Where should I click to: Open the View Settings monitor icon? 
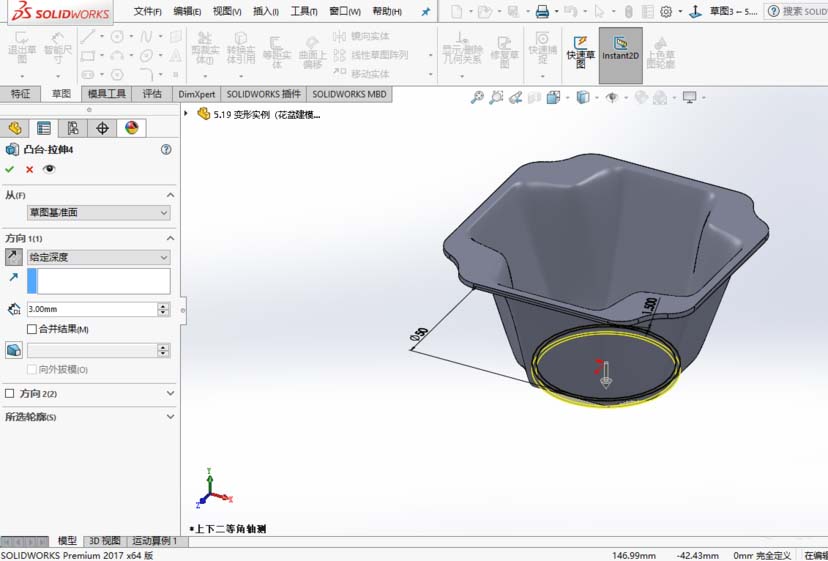click(x=690, y=97)
